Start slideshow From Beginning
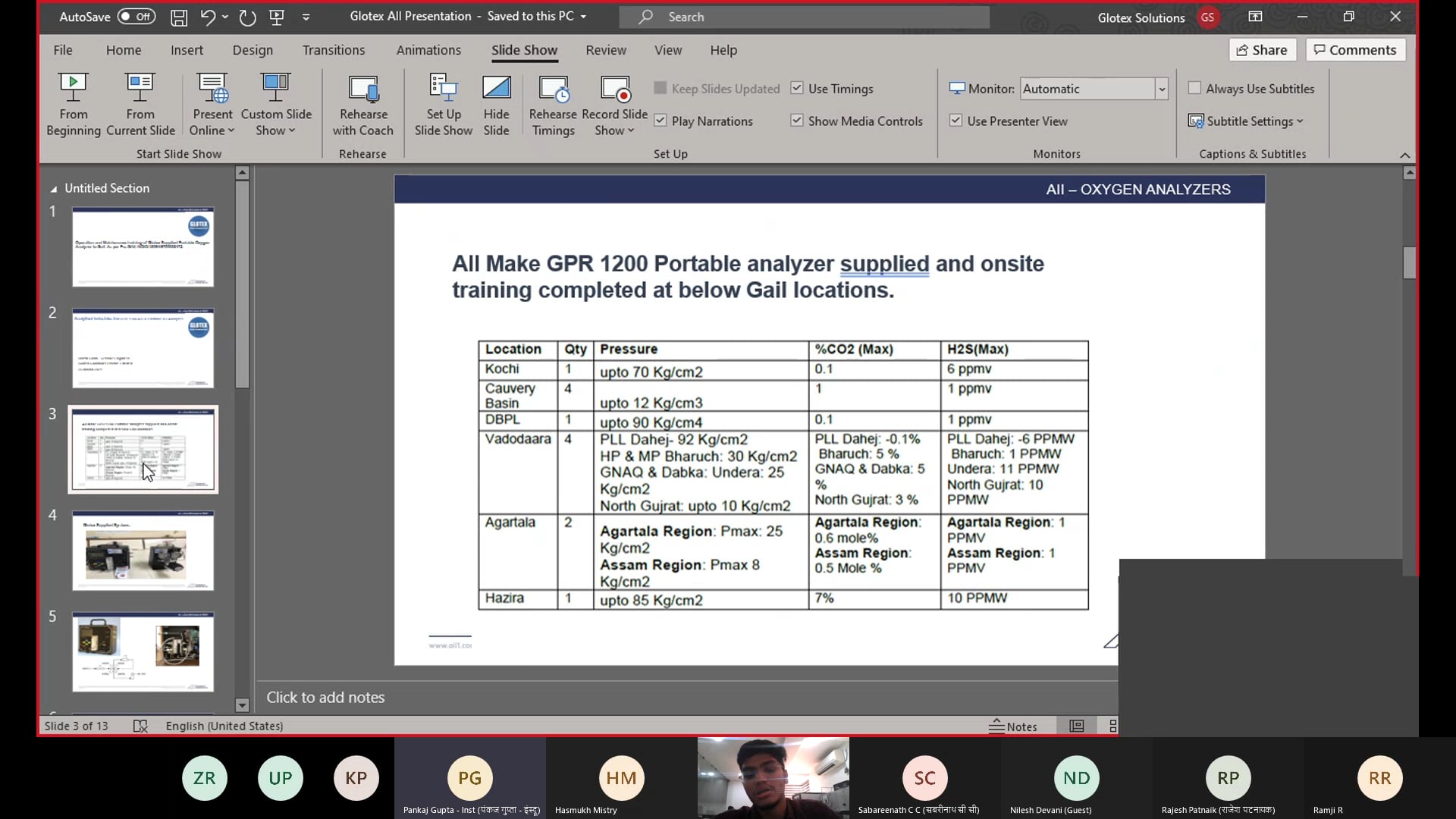This screenshot has height=819, width=1456. 73,104
